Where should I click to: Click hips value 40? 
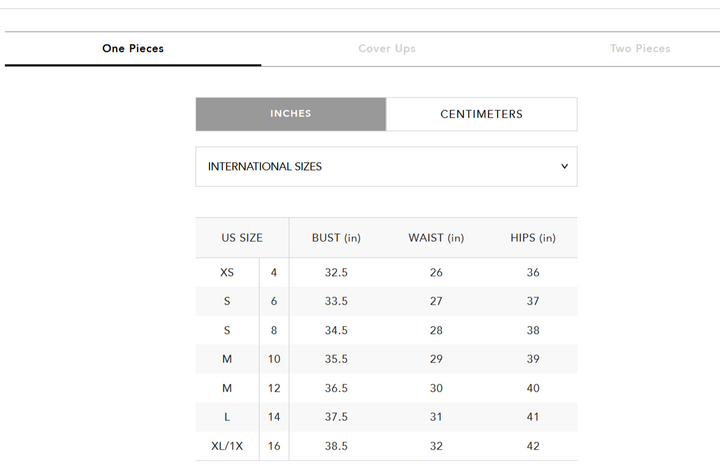click(533, 388)
